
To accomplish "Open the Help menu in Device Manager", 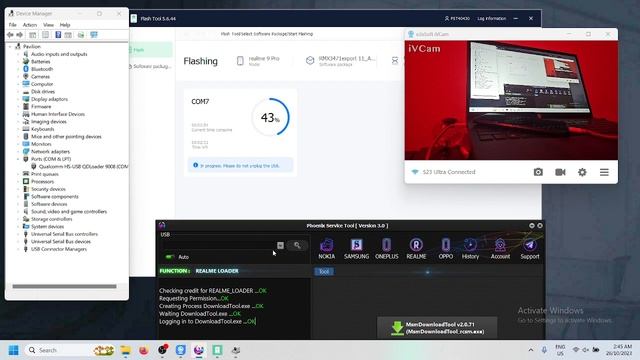I will click(65, 25).
